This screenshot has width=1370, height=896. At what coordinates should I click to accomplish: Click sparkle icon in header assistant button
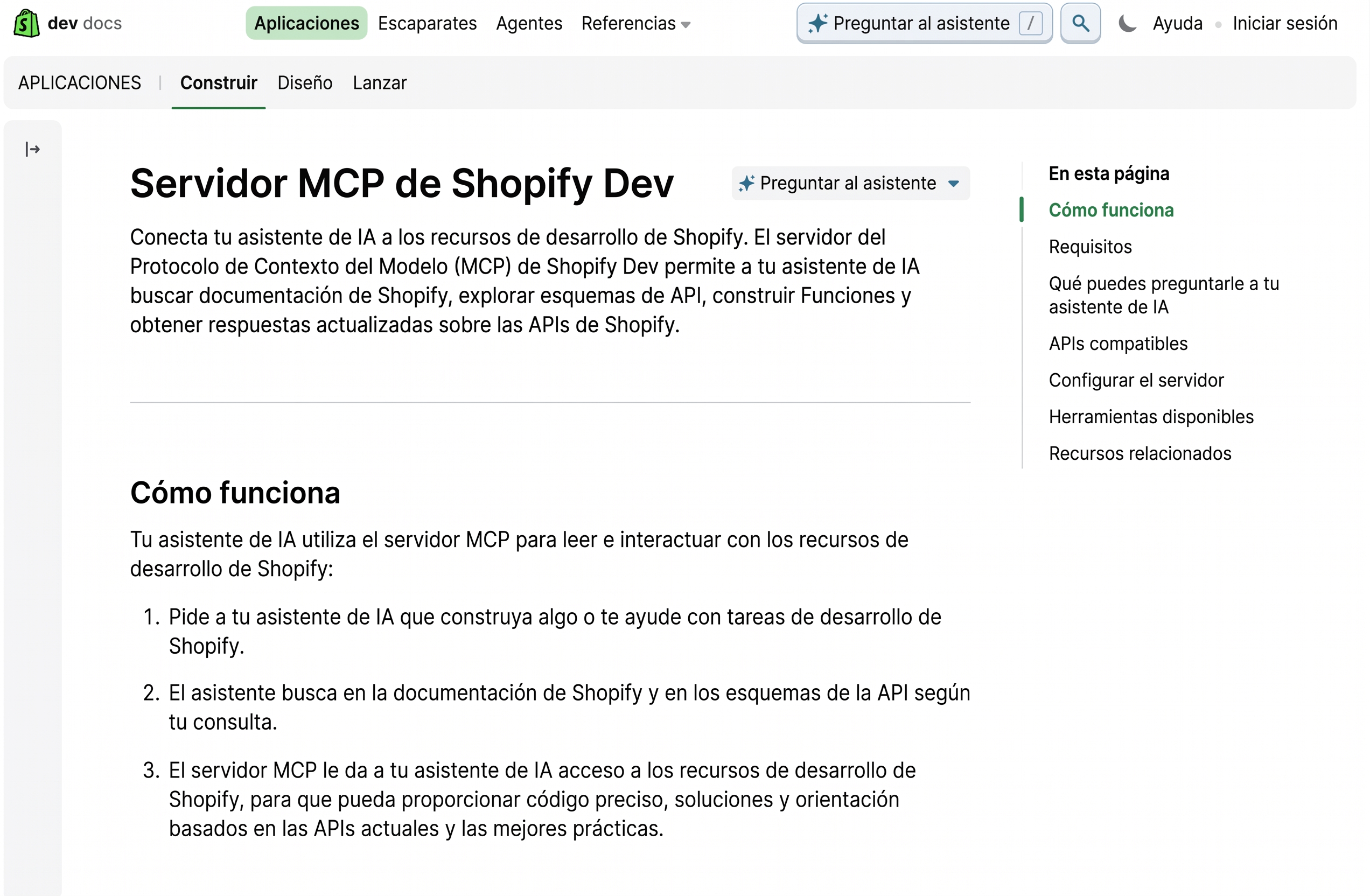818,24
